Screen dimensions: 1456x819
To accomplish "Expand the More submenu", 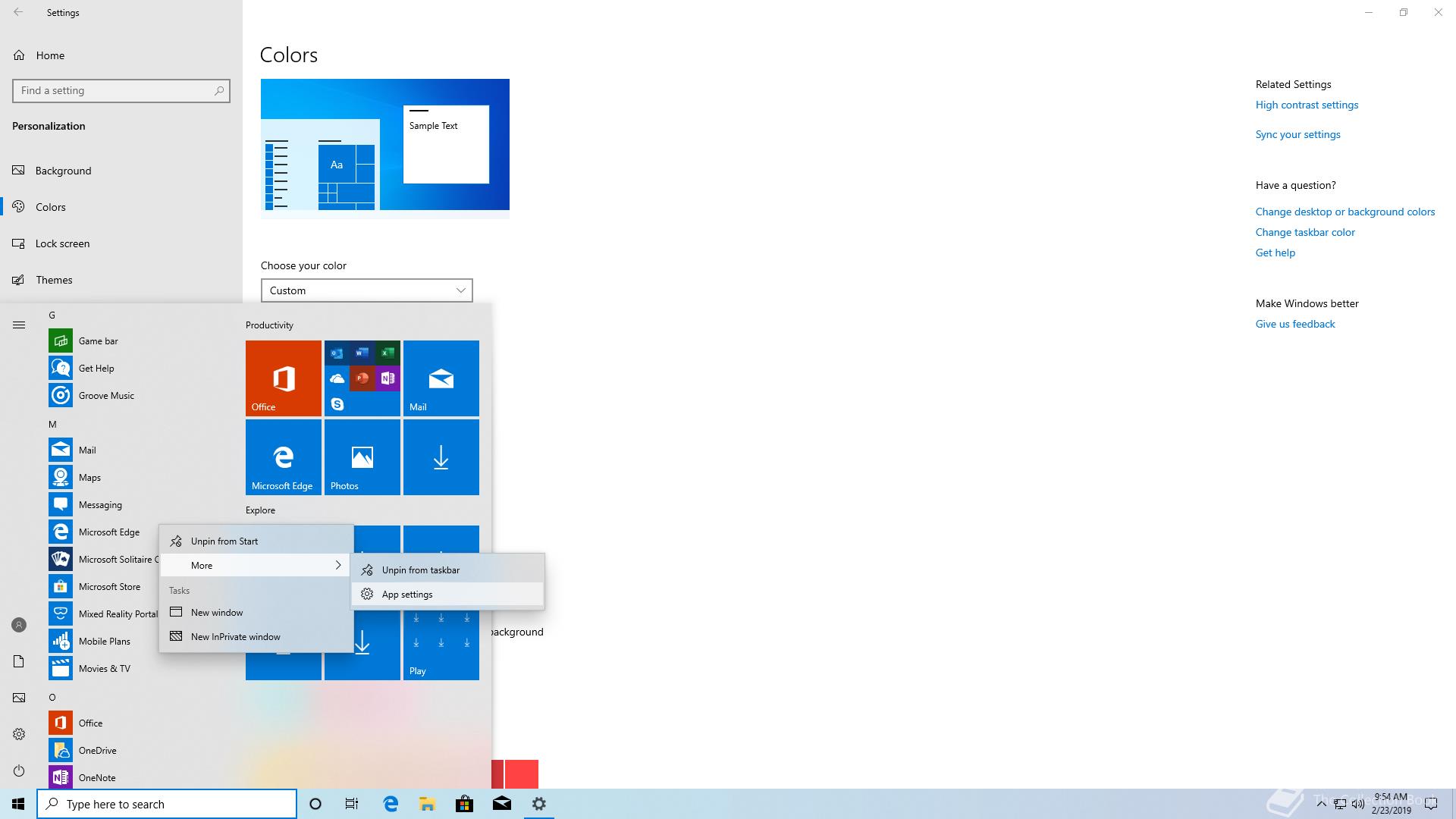I will (256, 566).
